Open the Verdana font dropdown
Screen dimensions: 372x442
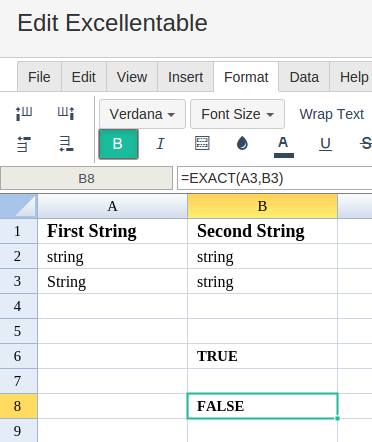[142, 114]
